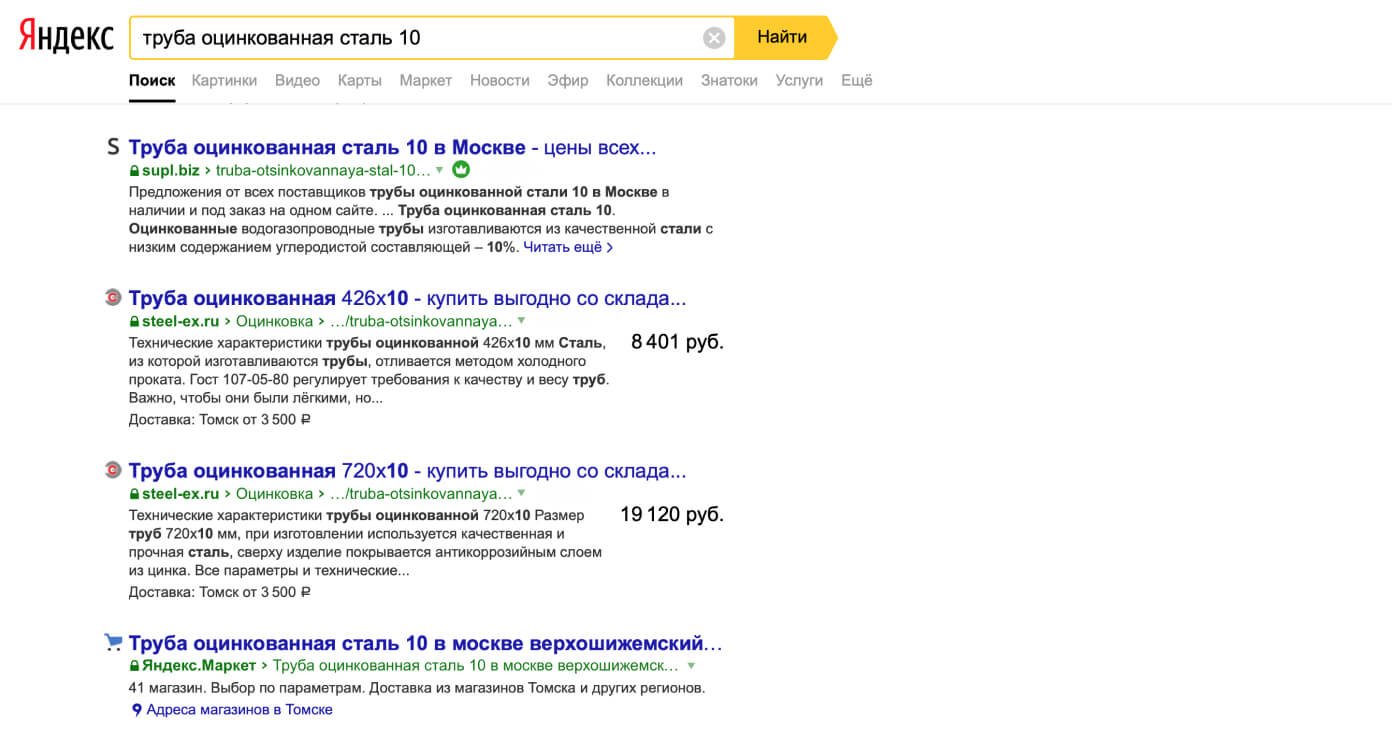Expand the dropdown arrow of the 720x10 result URL
Screen dimensions: 1392x740
tap(521, 493)
